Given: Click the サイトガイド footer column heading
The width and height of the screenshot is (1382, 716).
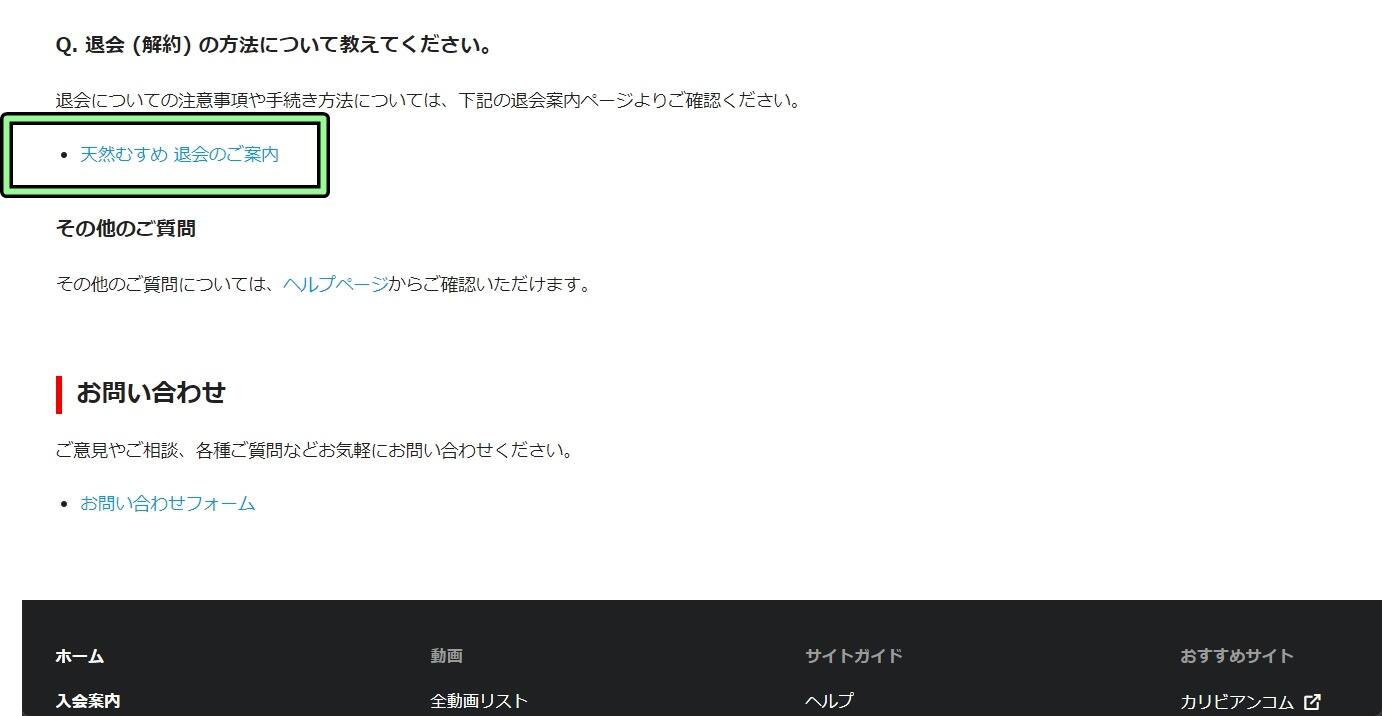Looking at the screenshot, I should pos(853,657).
